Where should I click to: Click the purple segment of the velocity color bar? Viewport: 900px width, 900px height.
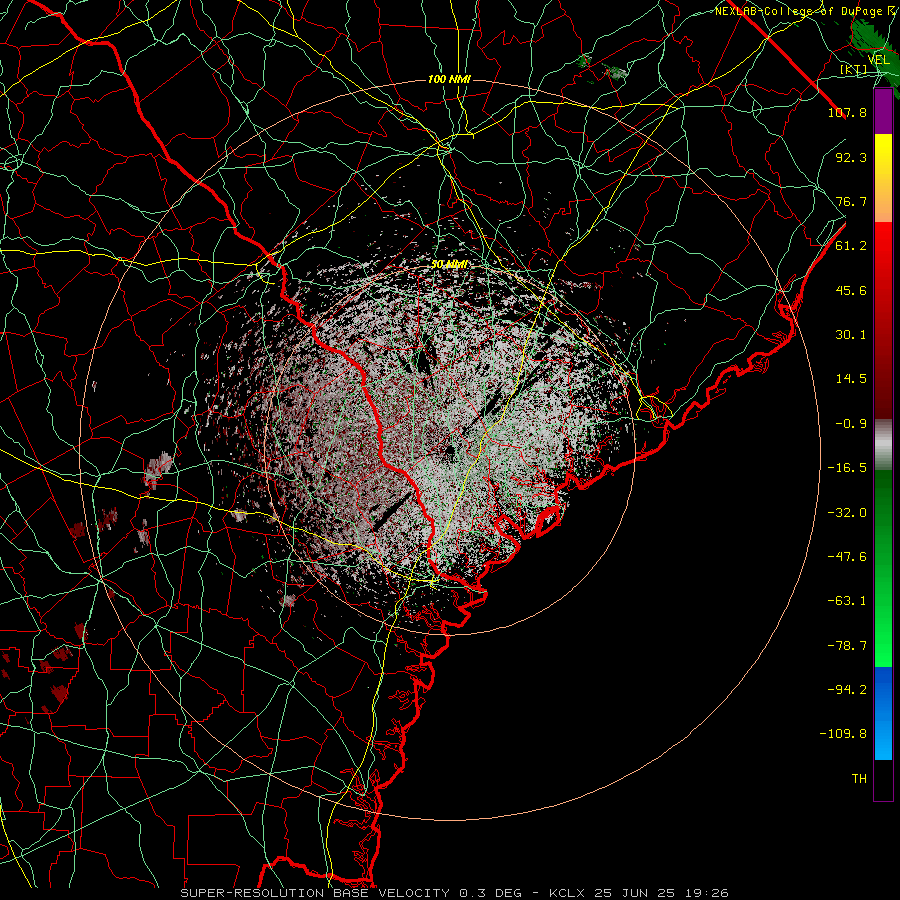tap(883, 111)
